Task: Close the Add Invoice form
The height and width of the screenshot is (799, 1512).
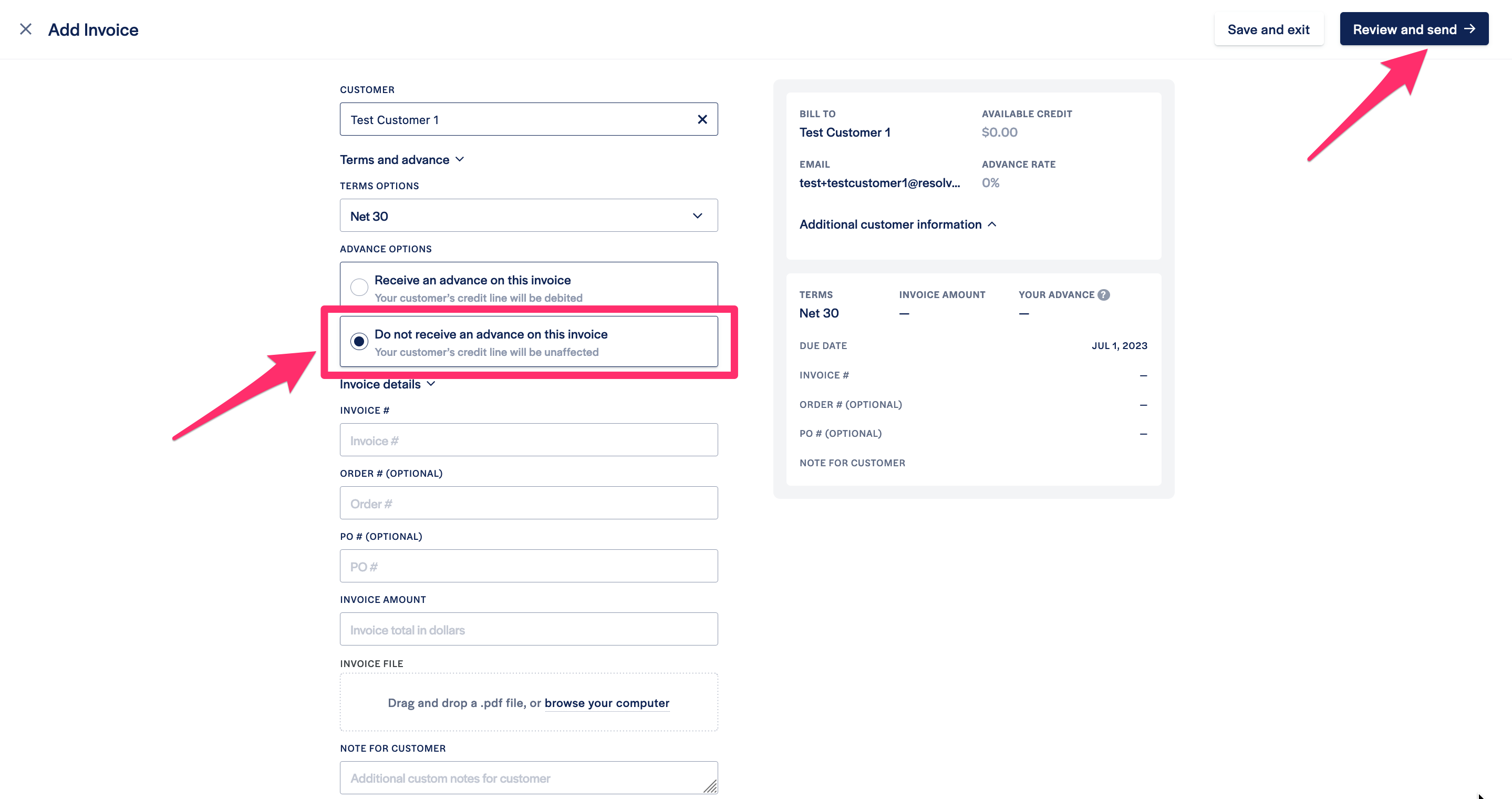Action: pos(25,29)
